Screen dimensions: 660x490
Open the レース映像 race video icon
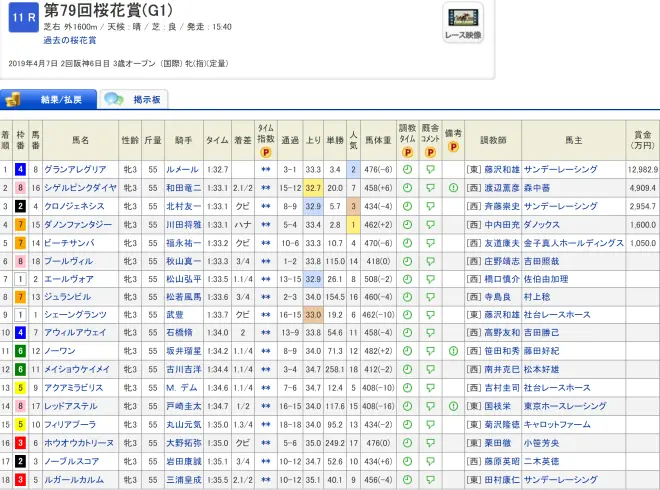(x=465, y=23)
